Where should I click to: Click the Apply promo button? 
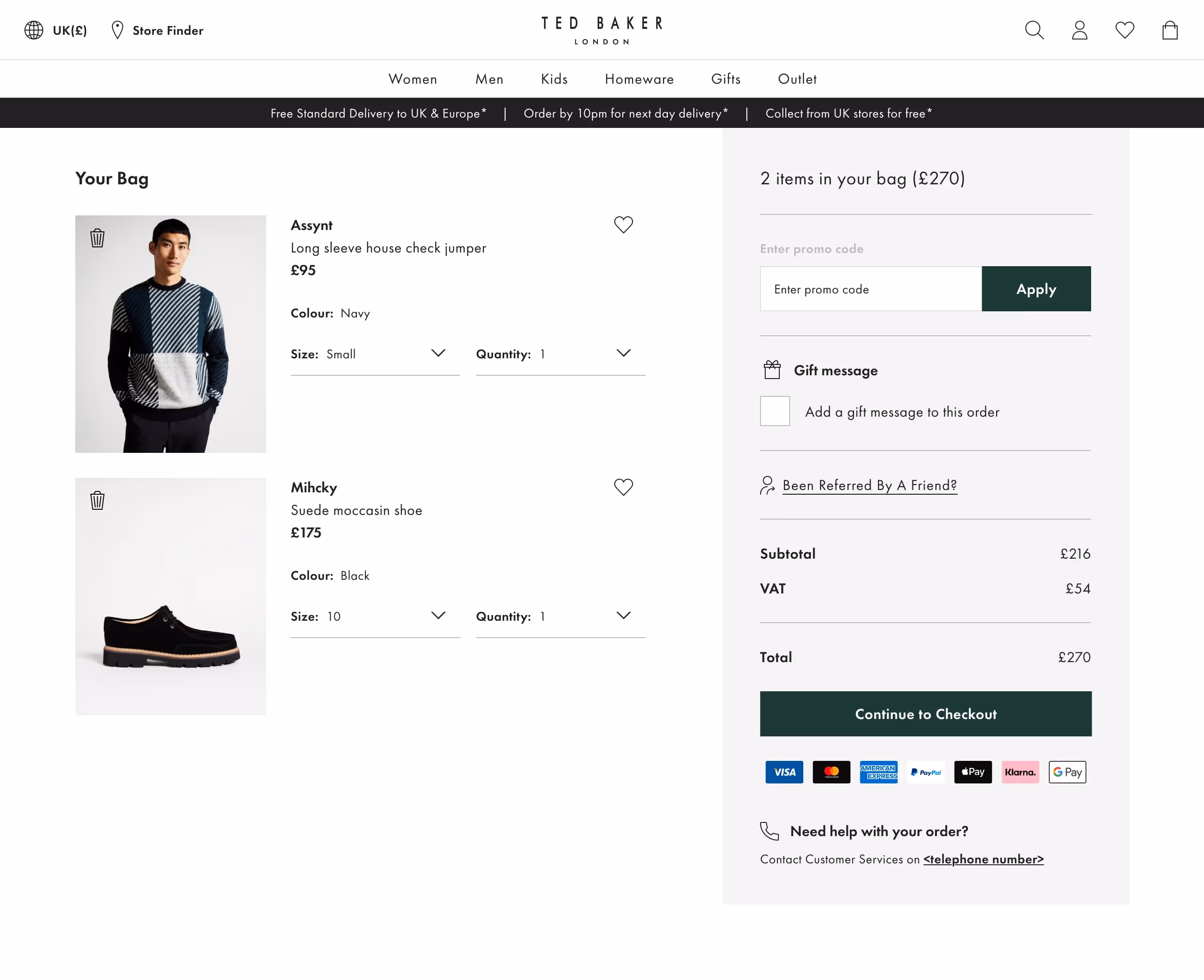coord(1036,288)
